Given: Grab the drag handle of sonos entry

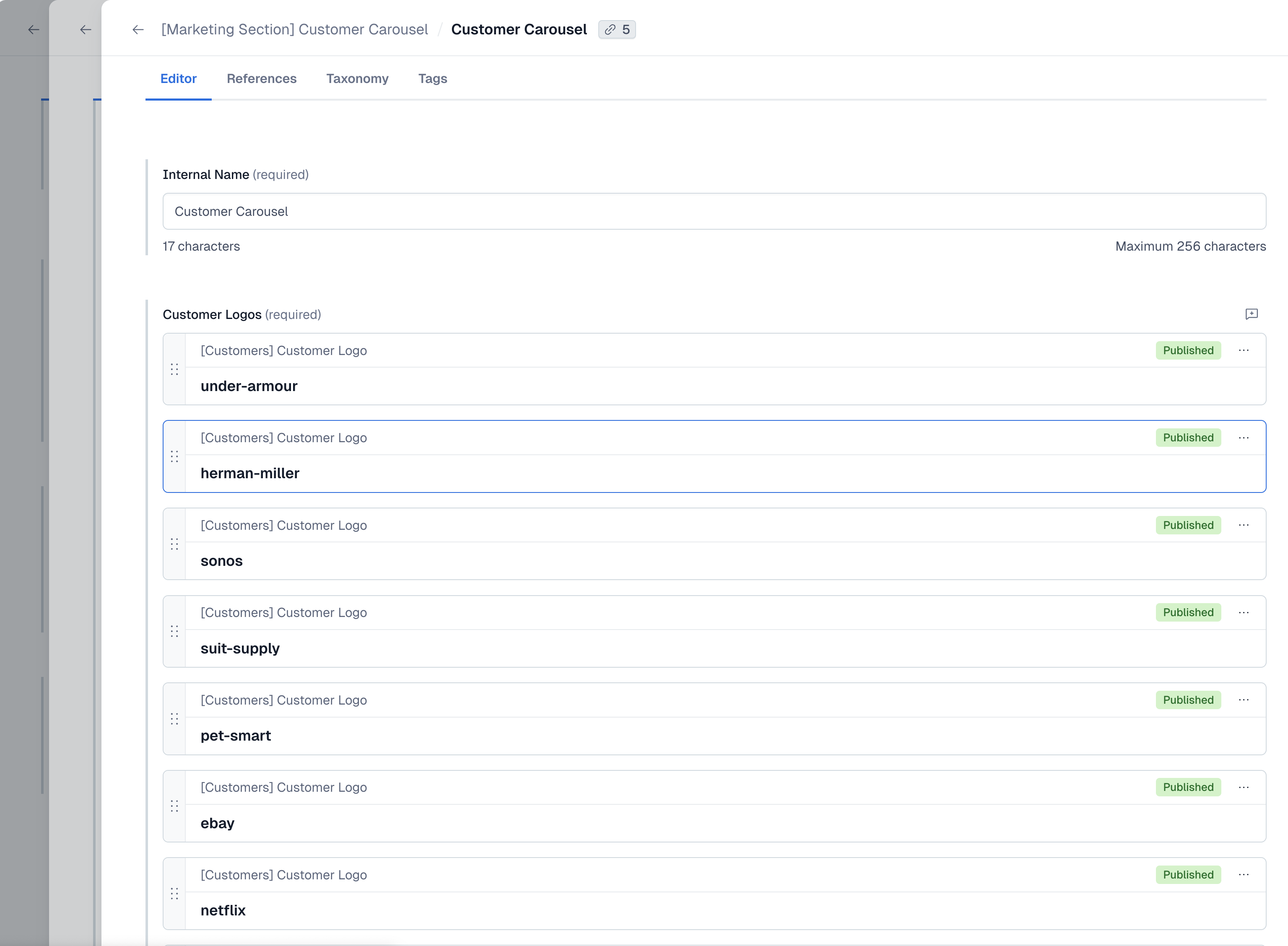Looking at the screenshot, I should [174, 544].
